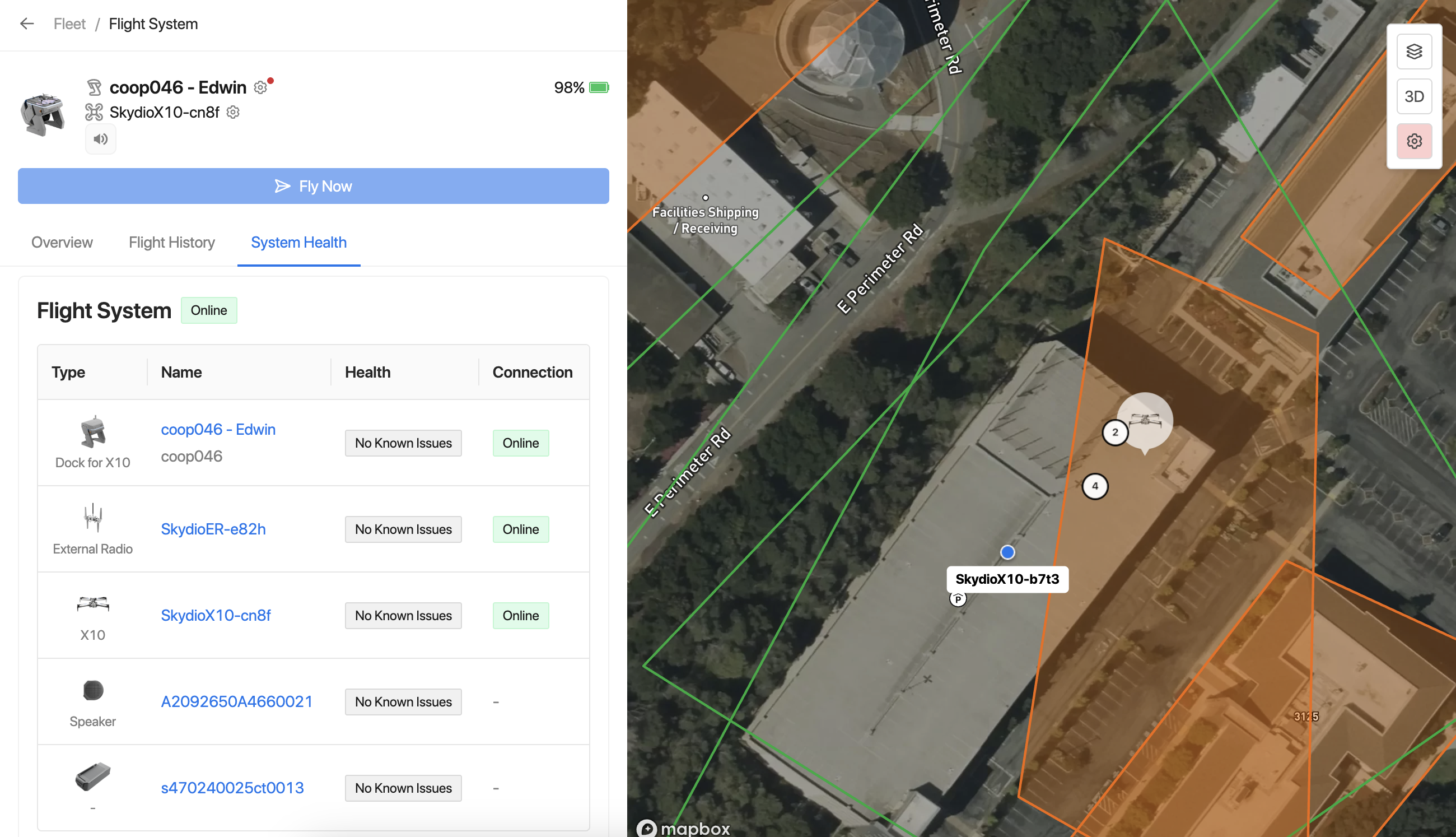The image size is (1456, 837).
Task: Click the Connection column header
Action: coord(533,372)
